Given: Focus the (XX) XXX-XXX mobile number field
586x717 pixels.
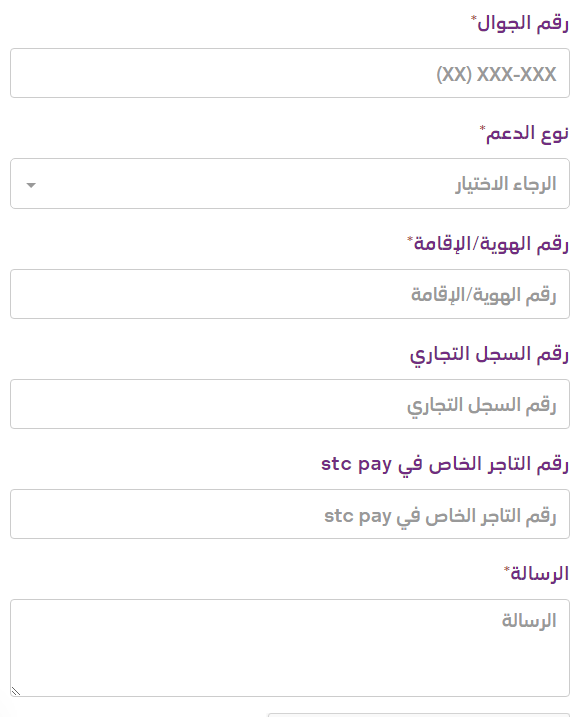Looking at the screenshot, I should (290, 73).
